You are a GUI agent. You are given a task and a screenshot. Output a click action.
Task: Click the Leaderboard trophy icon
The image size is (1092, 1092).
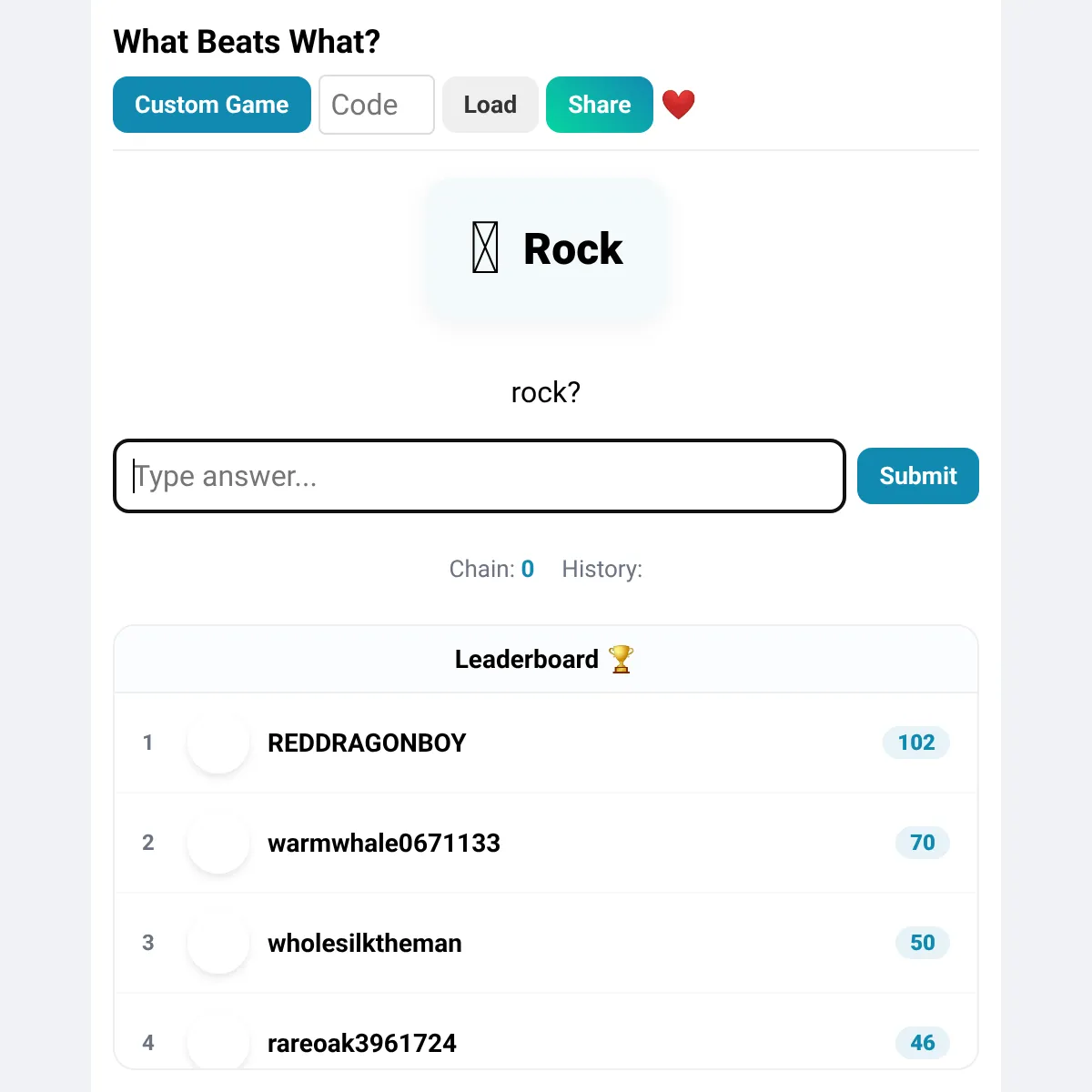click(621, 659)
